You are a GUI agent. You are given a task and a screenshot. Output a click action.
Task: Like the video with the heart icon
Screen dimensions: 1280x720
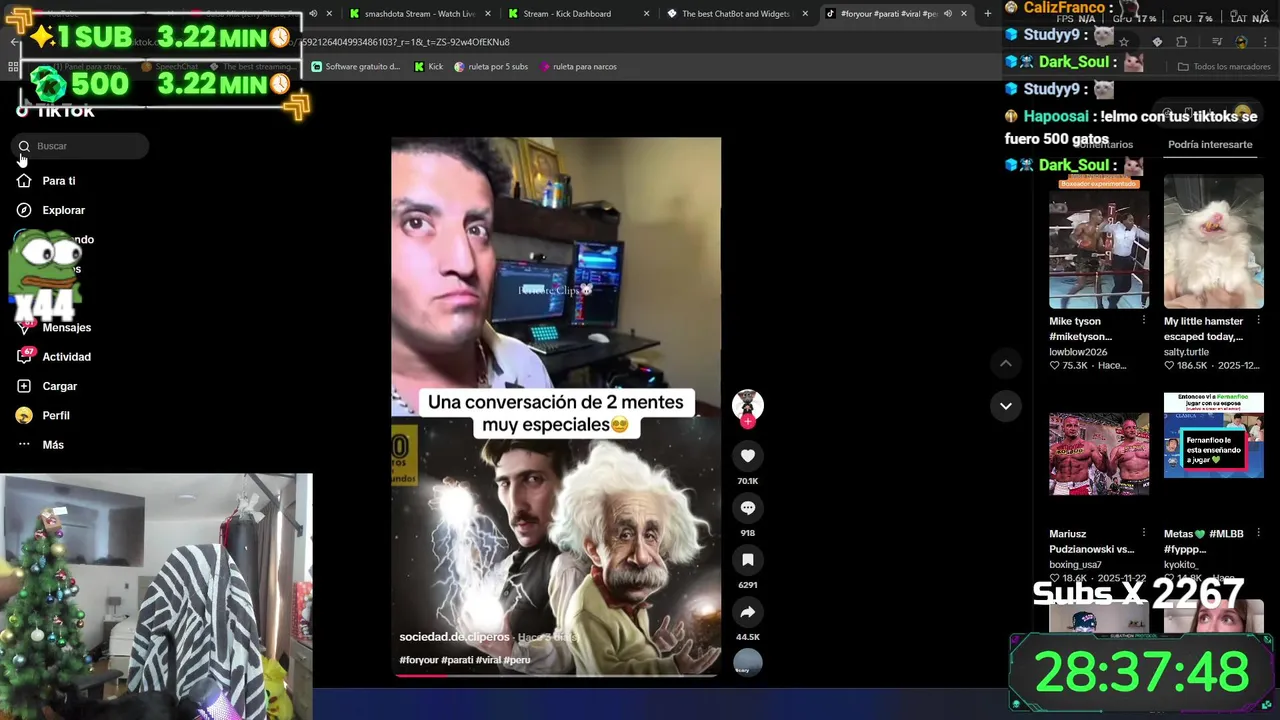coord(747,456)
